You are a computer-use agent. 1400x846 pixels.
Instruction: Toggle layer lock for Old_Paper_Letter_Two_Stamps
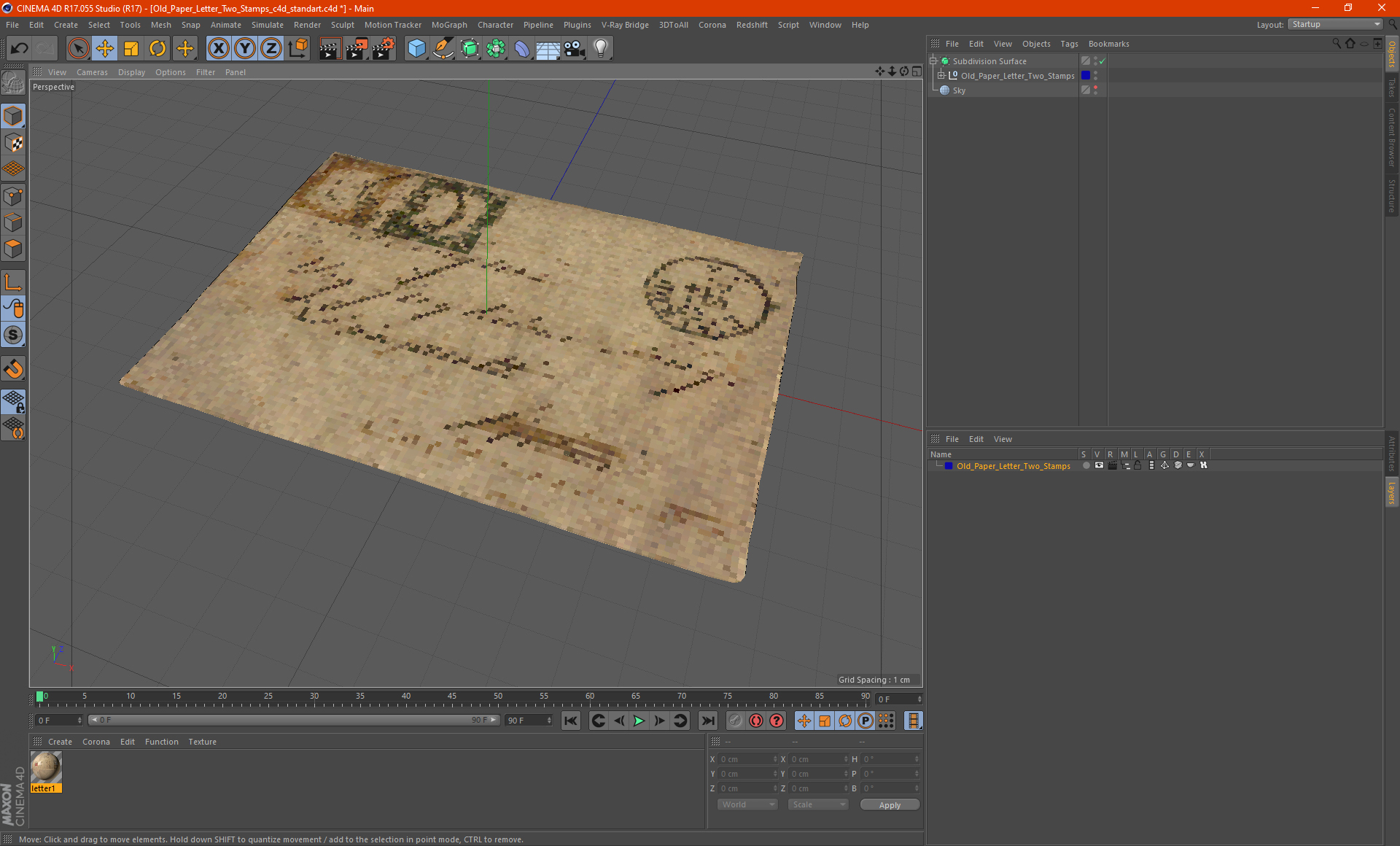point(1137,465)
